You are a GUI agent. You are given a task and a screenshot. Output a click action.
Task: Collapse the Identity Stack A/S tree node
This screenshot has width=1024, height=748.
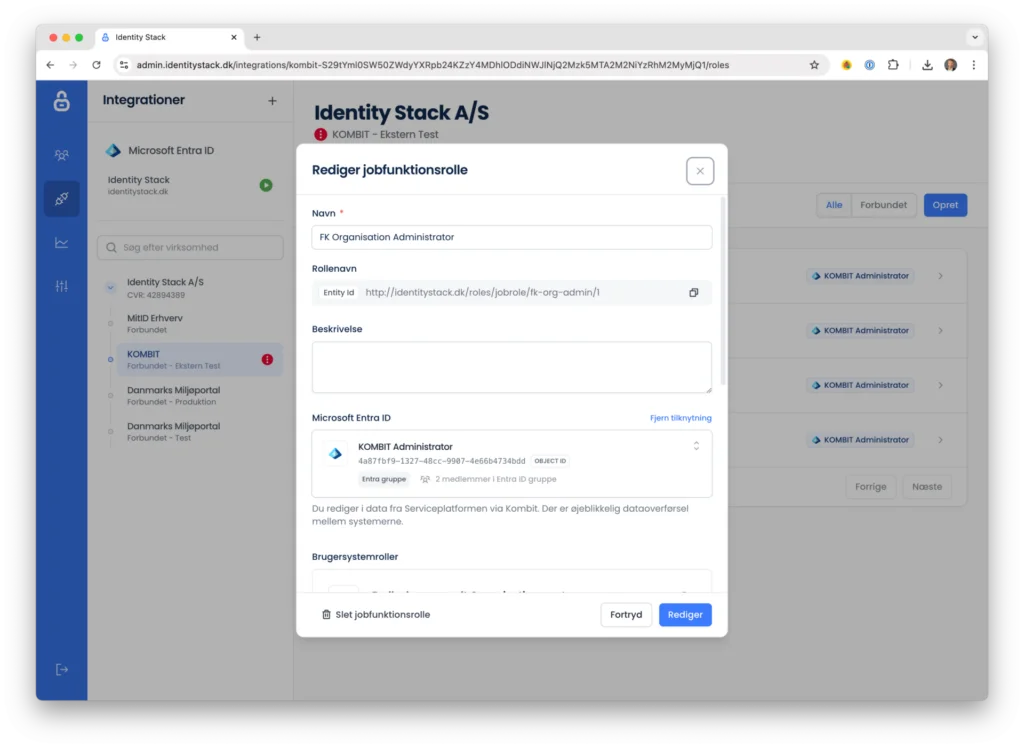pos(110,288)
